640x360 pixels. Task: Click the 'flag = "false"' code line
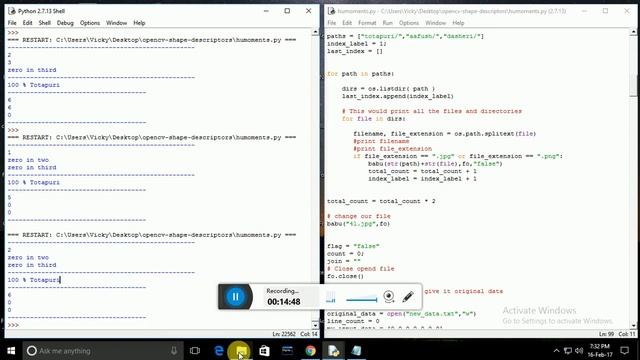click(353, 246)
